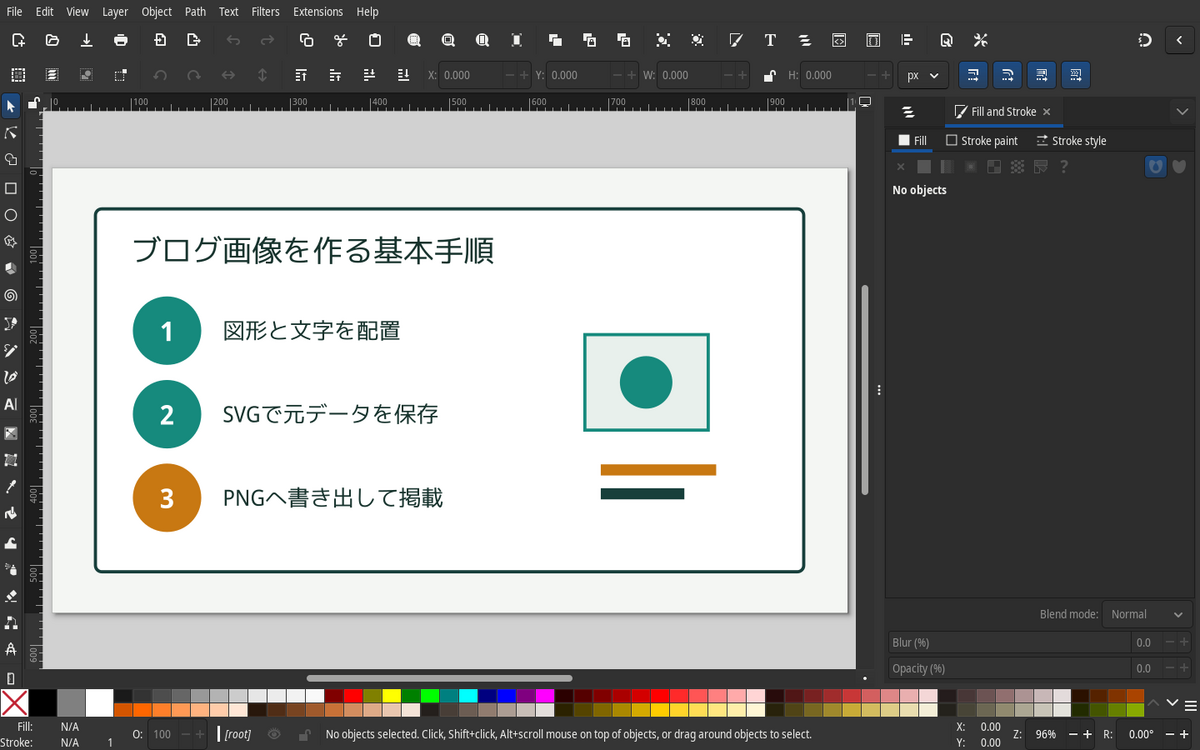Open the px units dropdown
1200x750 pixels.
click(x=923, y=75)
